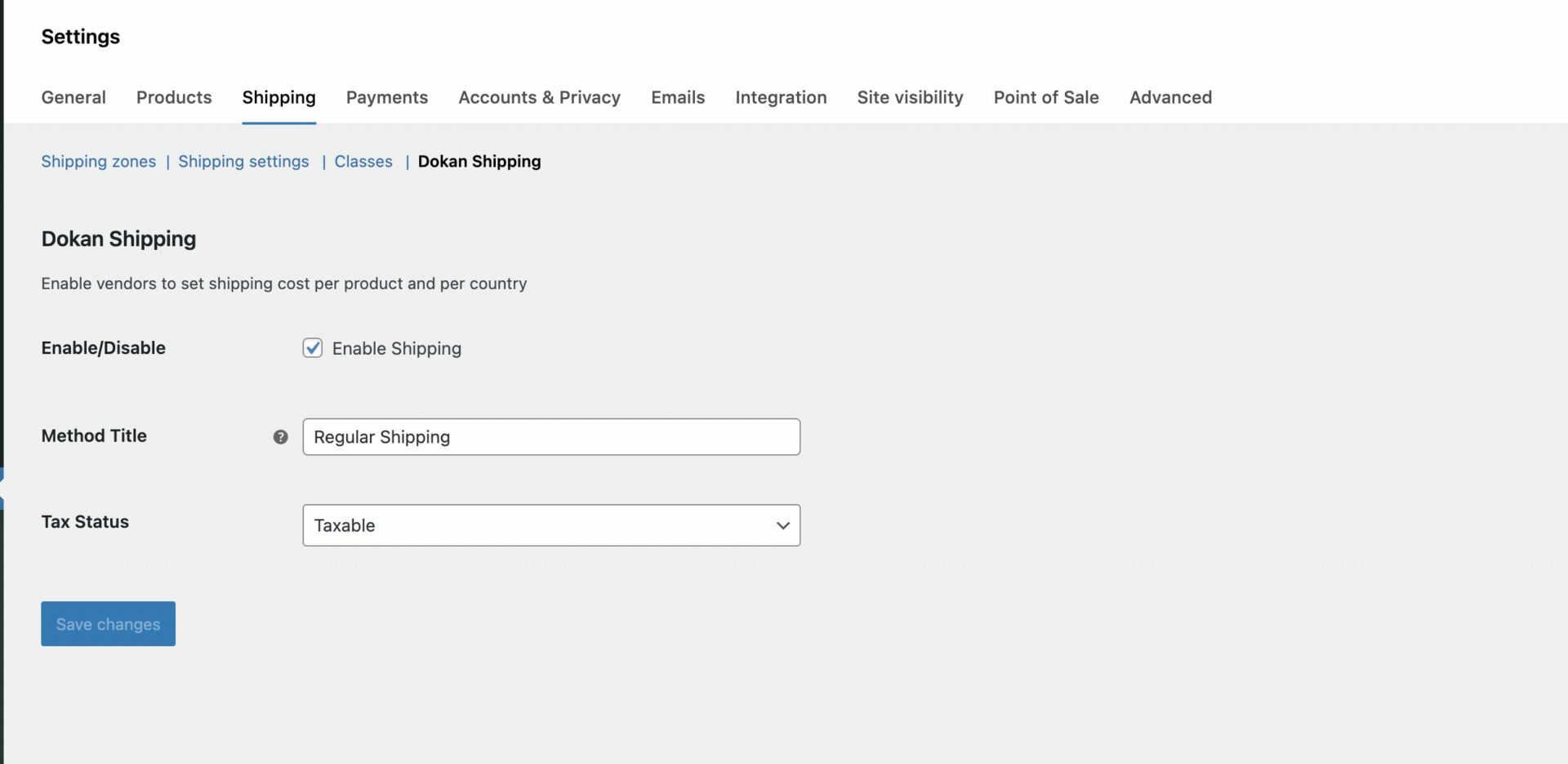Screen dimensions: 1568x764
Task: Open the Integration settings tab
Action: (x=781, y=97)
